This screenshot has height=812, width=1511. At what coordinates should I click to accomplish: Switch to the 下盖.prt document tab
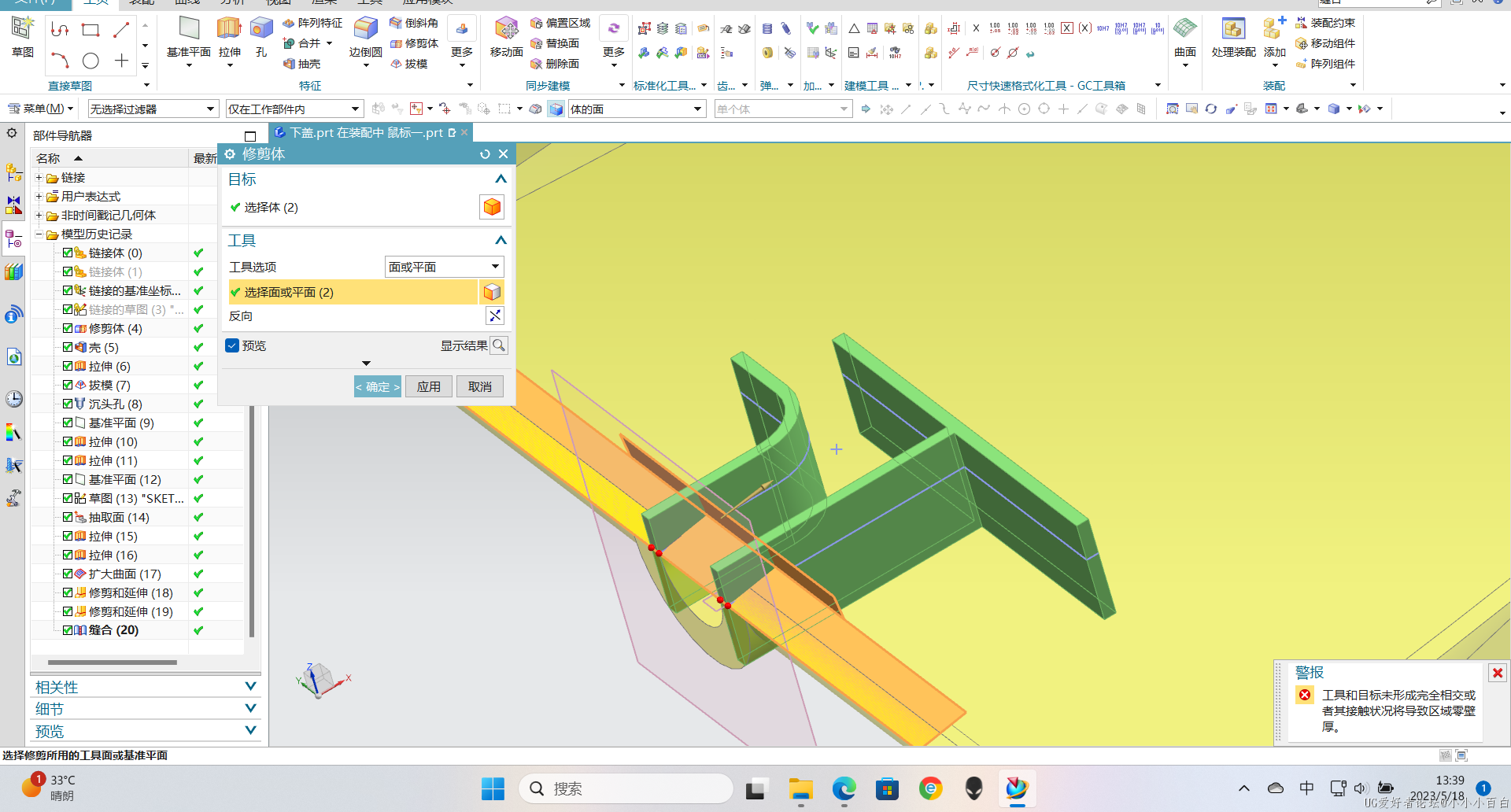click(x=365, y=133)
